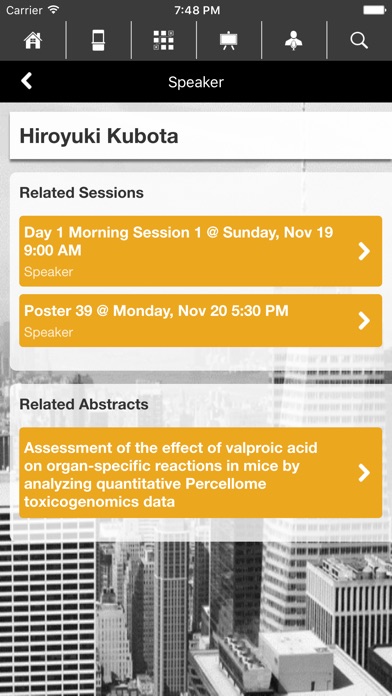Image resolution: width=392 pixels, height=696 pixels.
Task: Tap the 7:48 PM status bar clock
Action: pyautogui.click(x=197, y=10)
